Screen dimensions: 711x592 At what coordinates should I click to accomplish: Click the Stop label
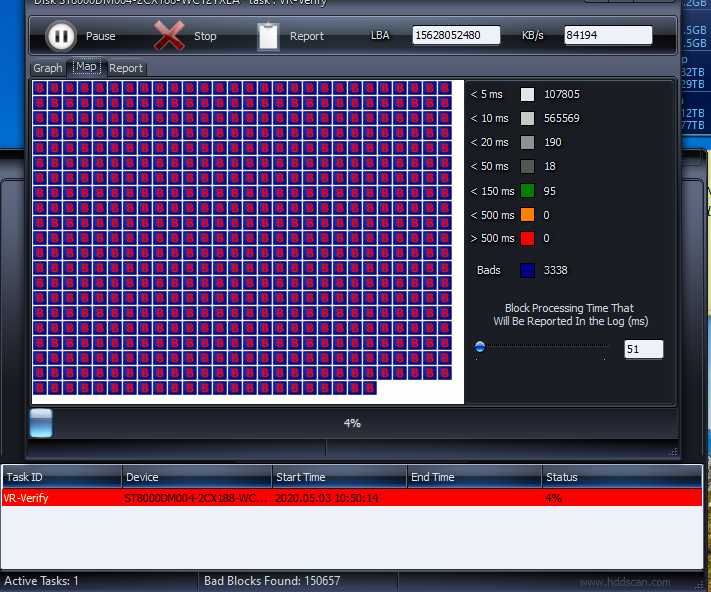pos(205,36)
